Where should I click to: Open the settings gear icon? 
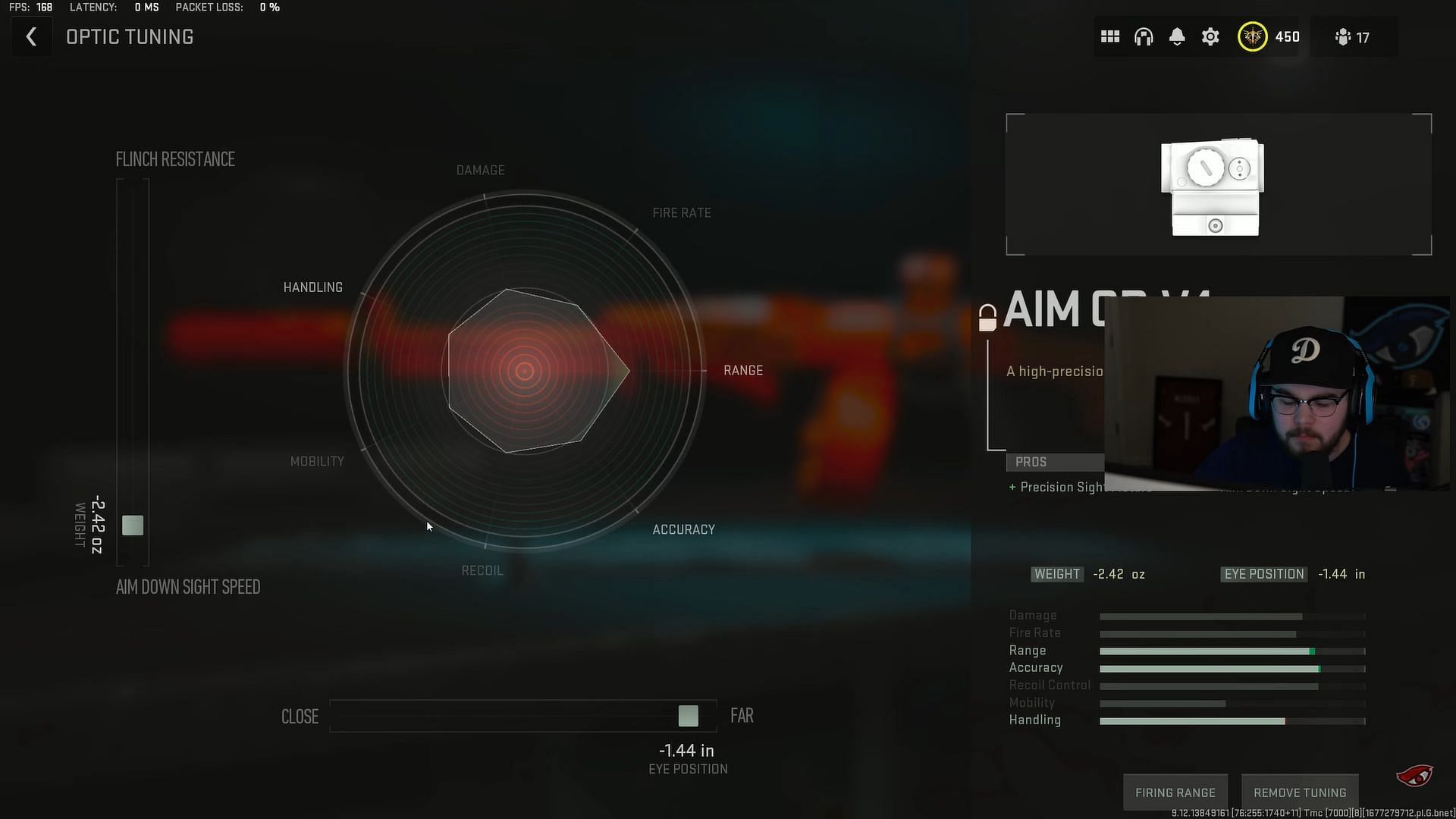tap(1211, 37)
